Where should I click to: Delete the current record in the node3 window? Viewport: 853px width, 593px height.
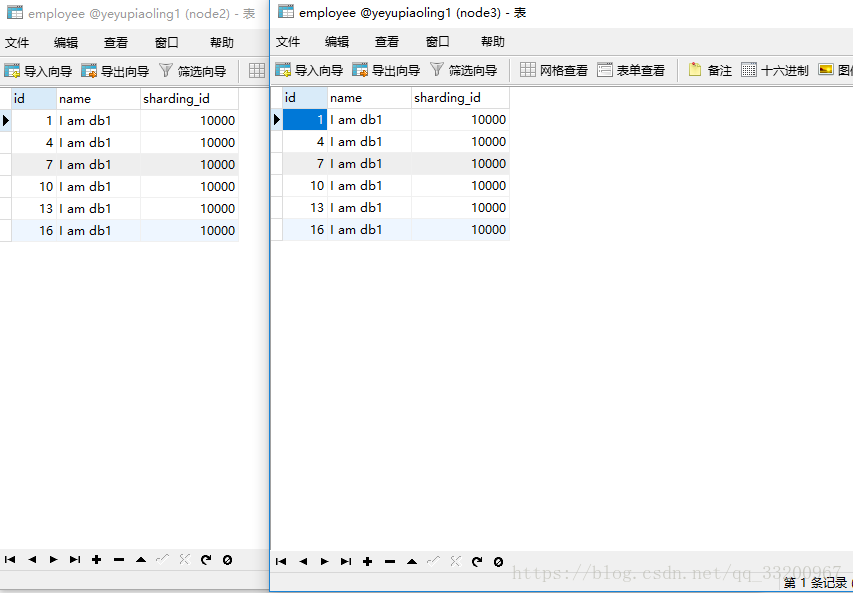pos(390,562)
